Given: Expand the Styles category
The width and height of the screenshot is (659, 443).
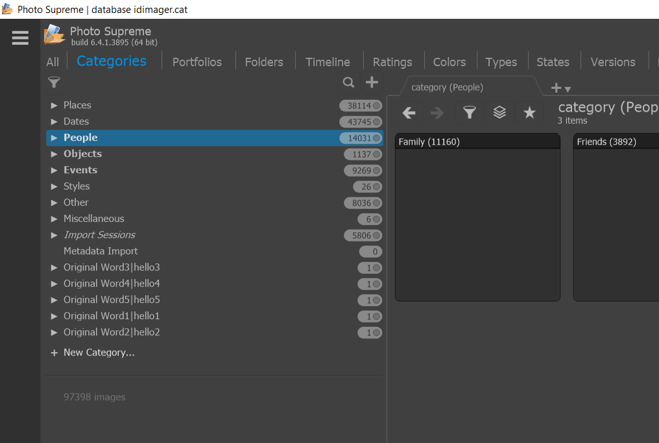Looking at the screenshot, I should point(54,186).
